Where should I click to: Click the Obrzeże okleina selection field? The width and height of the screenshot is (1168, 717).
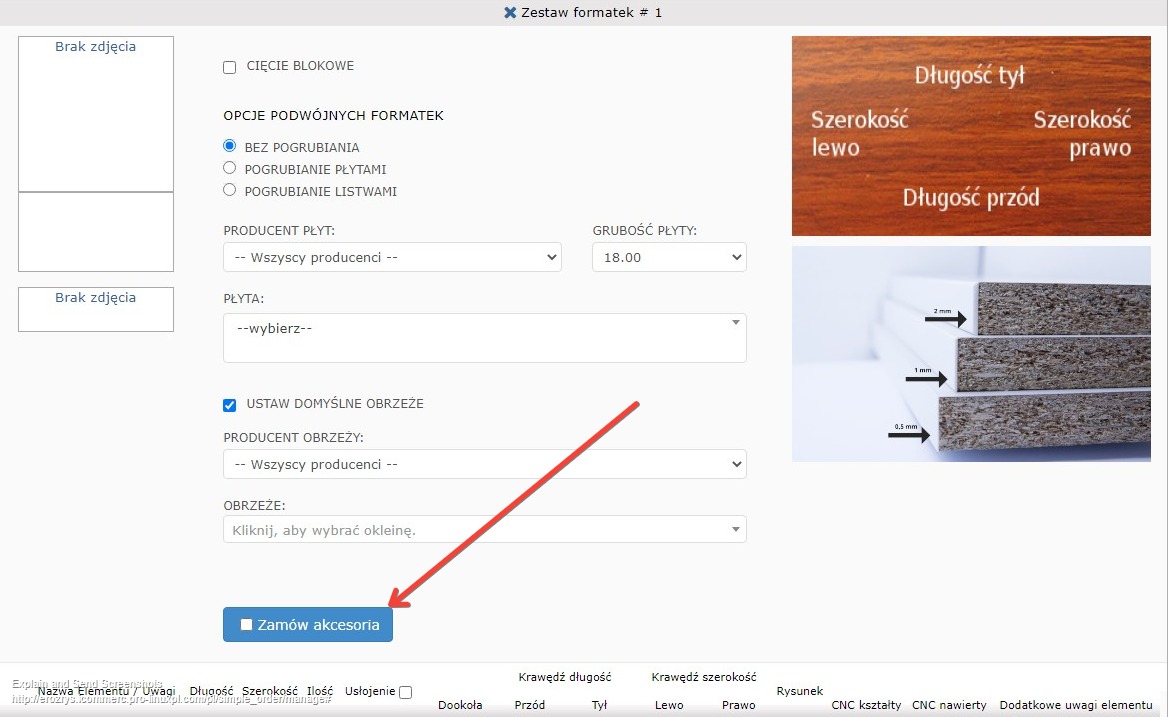pyautogui.click(x=484, y=530)
